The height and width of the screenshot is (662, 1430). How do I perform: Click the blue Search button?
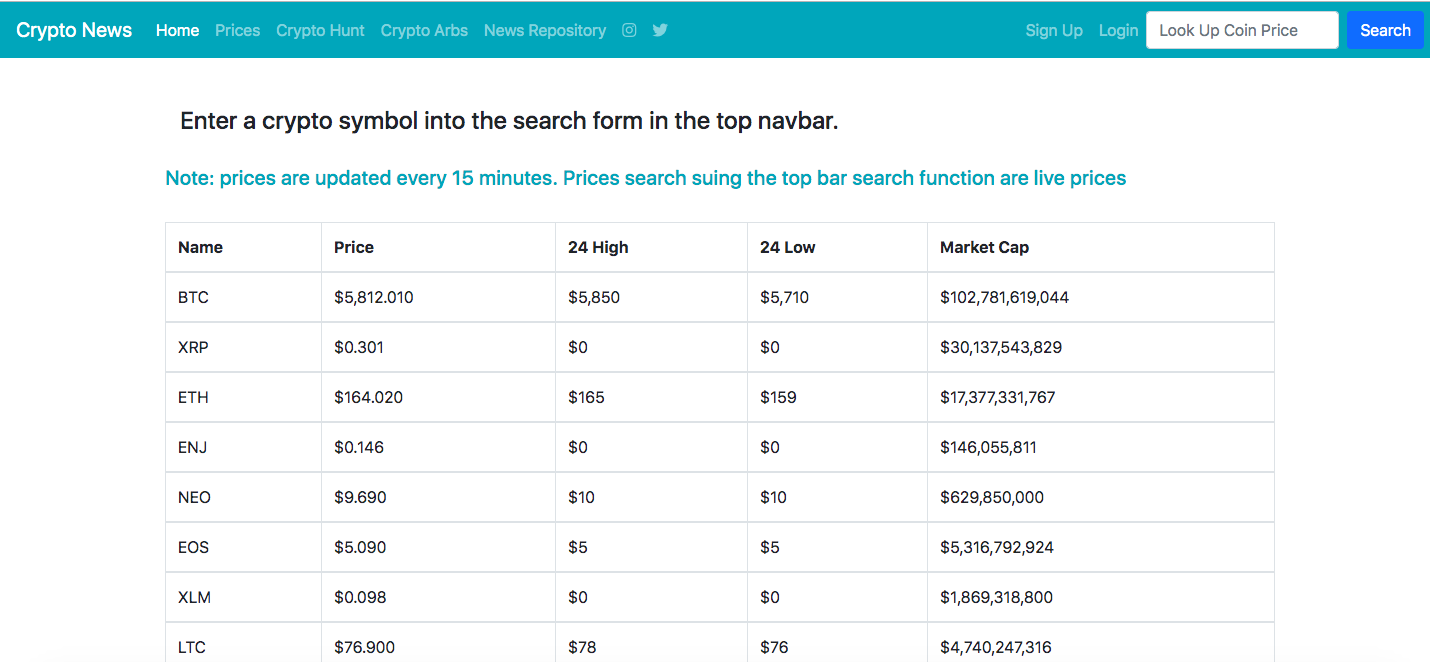(1385, 30)
